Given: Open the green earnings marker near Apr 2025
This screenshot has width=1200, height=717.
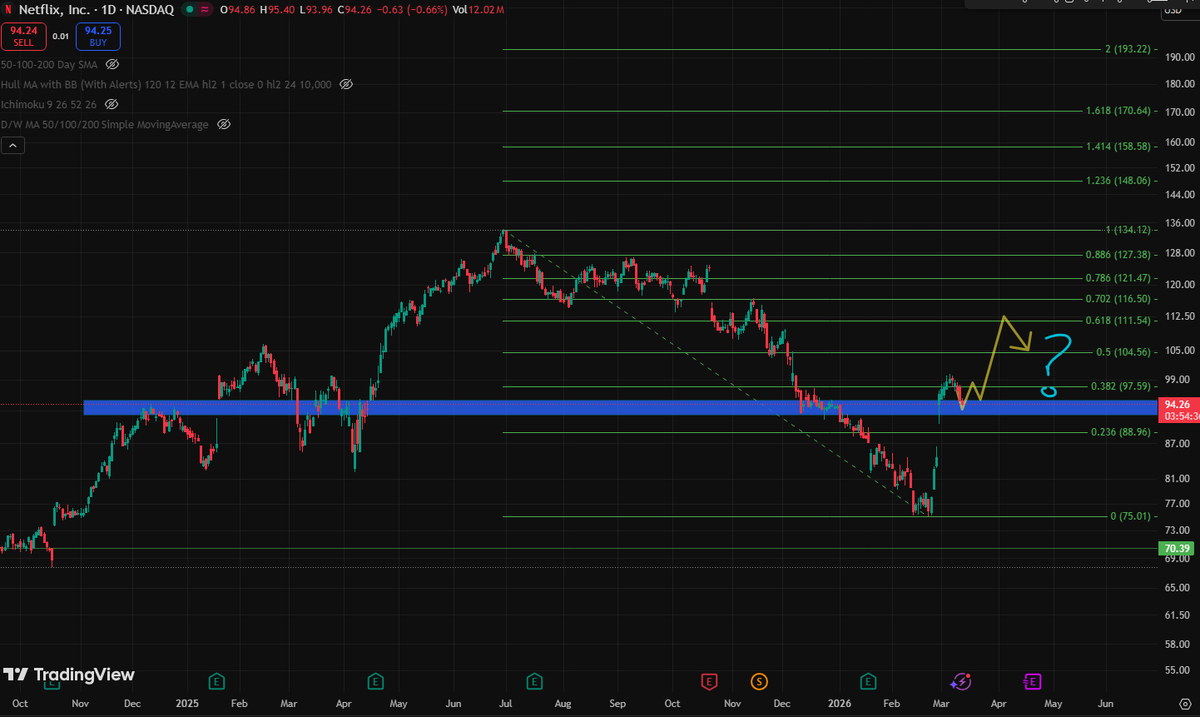Looking at the screenshot, I should [x=376, y=682].
